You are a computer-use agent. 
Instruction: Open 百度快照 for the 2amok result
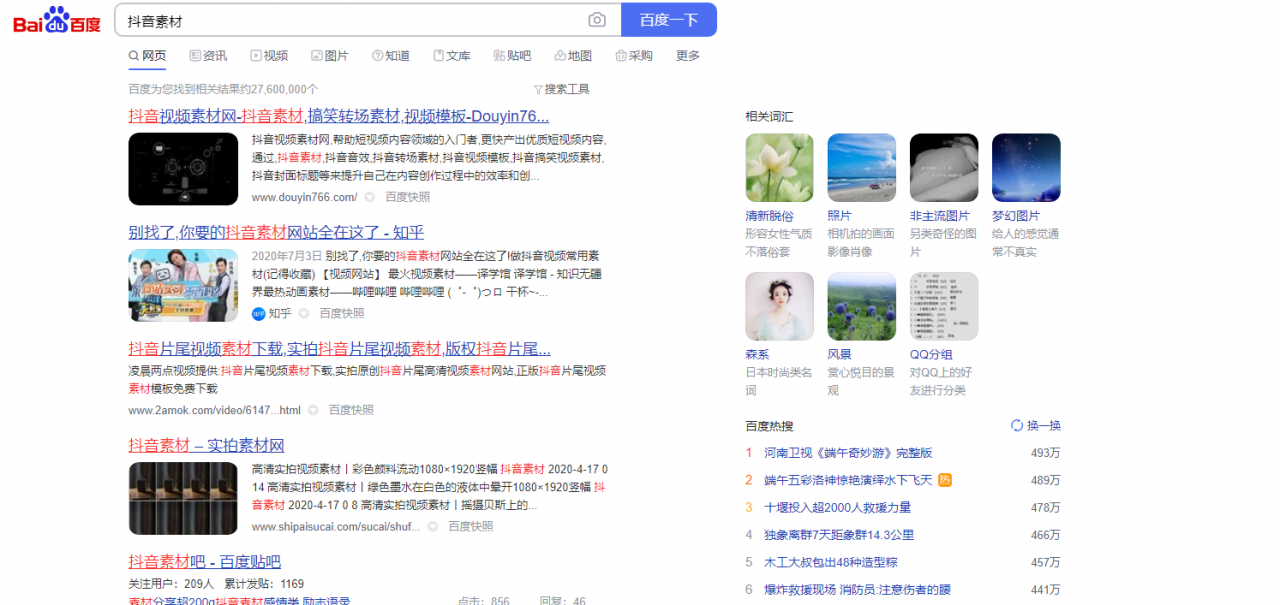(x=352, y=410)
